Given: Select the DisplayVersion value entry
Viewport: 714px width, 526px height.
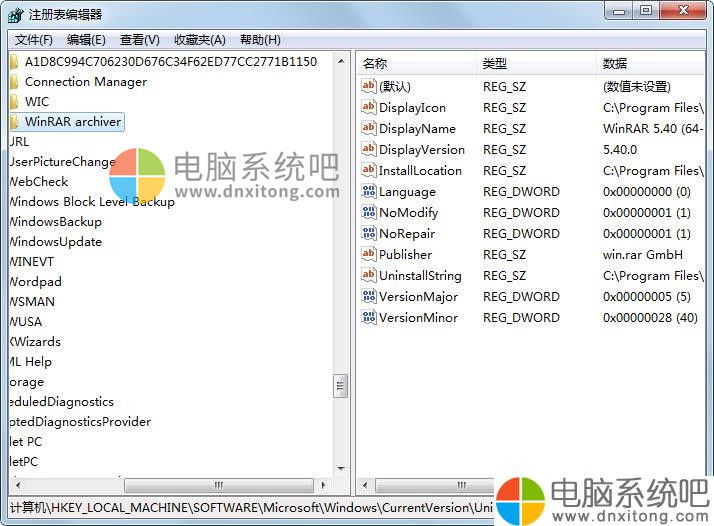Looking at the screenshot, I should 422,149.
